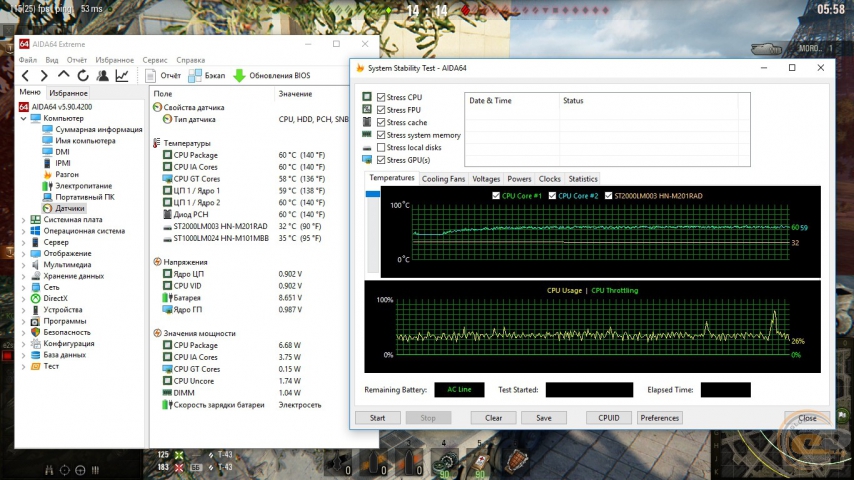
Task: Open the Избранное menu in menu bar
Action: (x=114, y=60)
